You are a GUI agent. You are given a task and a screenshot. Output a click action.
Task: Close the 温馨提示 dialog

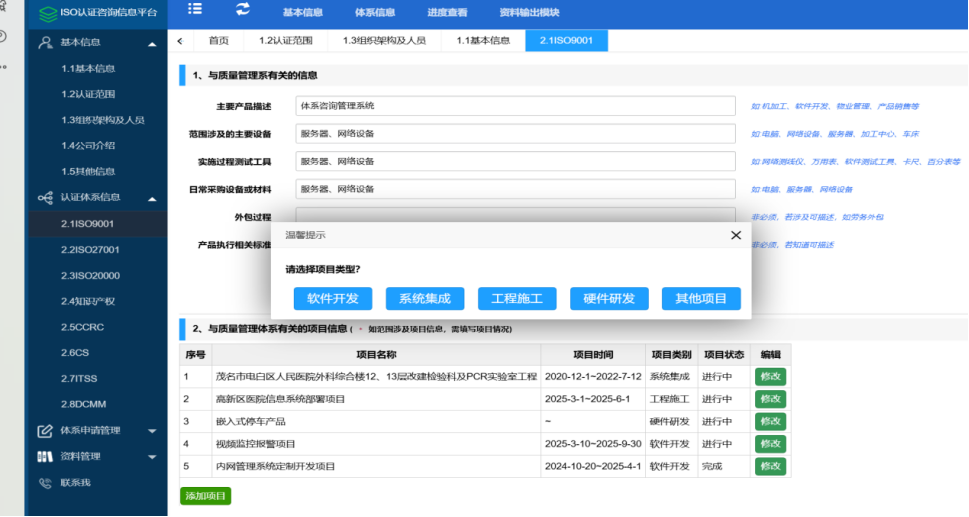tap(735, 235)
